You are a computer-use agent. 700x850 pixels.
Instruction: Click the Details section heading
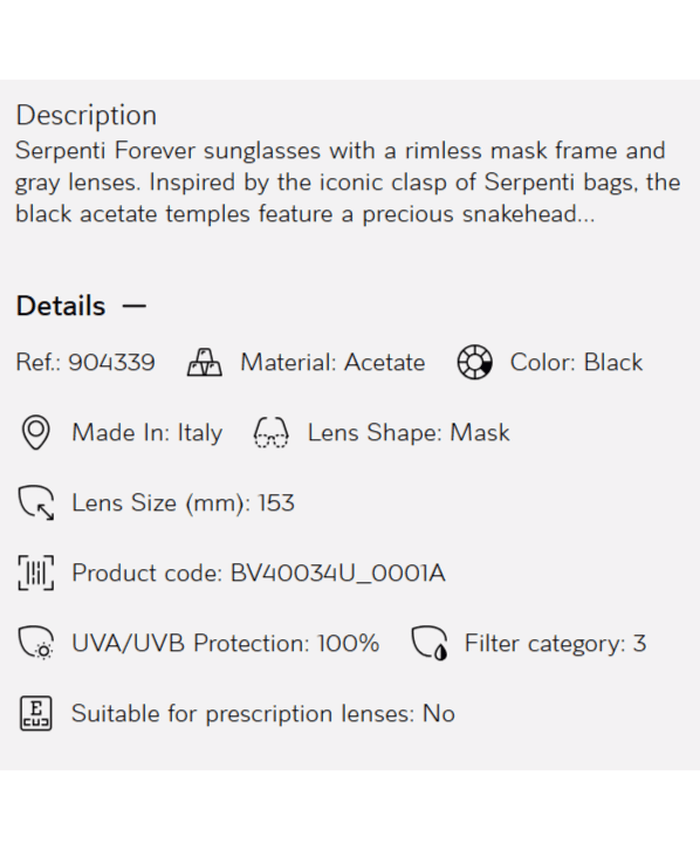click(61, 306)
